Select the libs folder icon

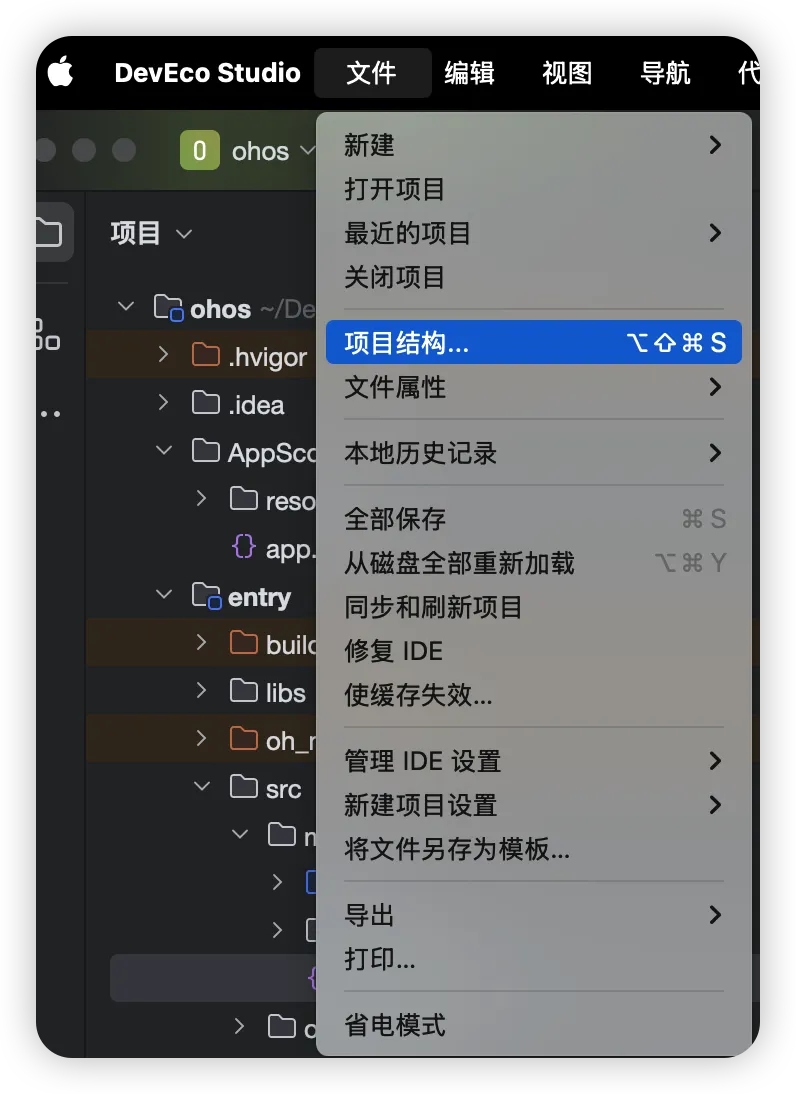point(243,691)
